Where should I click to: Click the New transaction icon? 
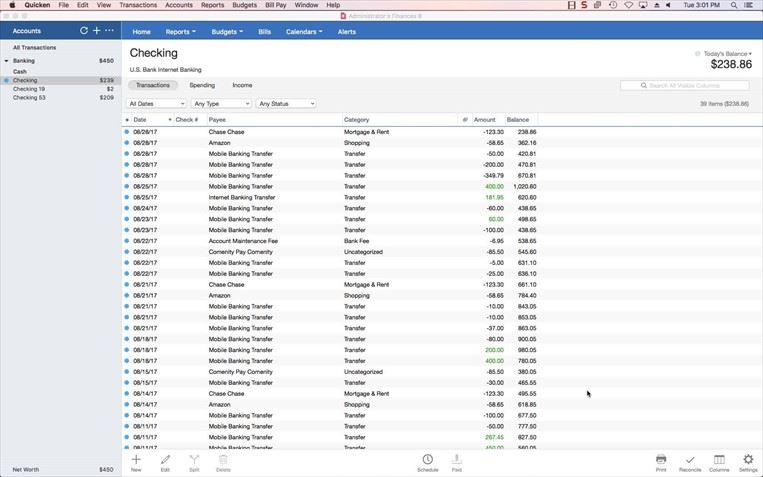pos(136,460)
